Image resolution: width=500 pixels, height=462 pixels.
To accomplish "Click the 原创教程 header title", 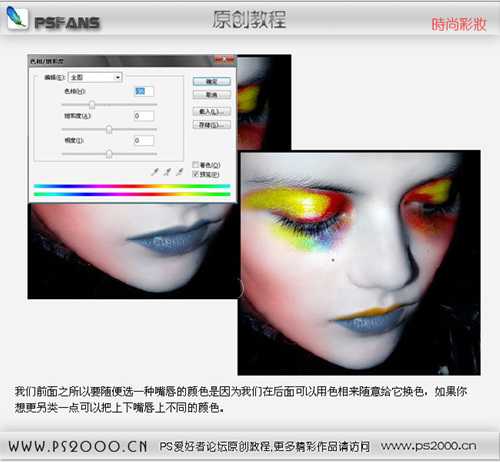I will (x=250, y=19).
